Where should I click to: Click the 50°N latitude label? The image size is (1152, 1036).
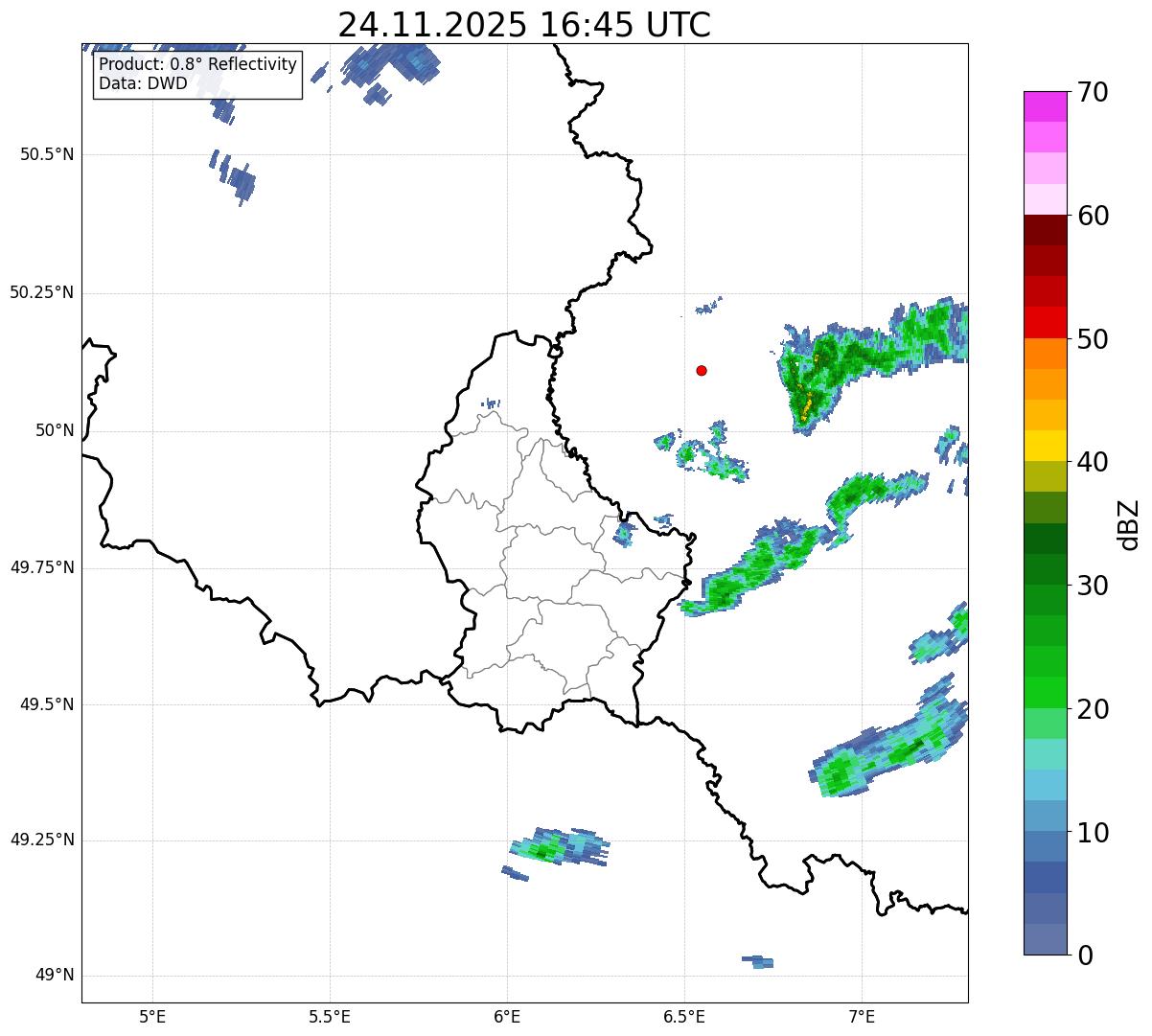[55, 430]
